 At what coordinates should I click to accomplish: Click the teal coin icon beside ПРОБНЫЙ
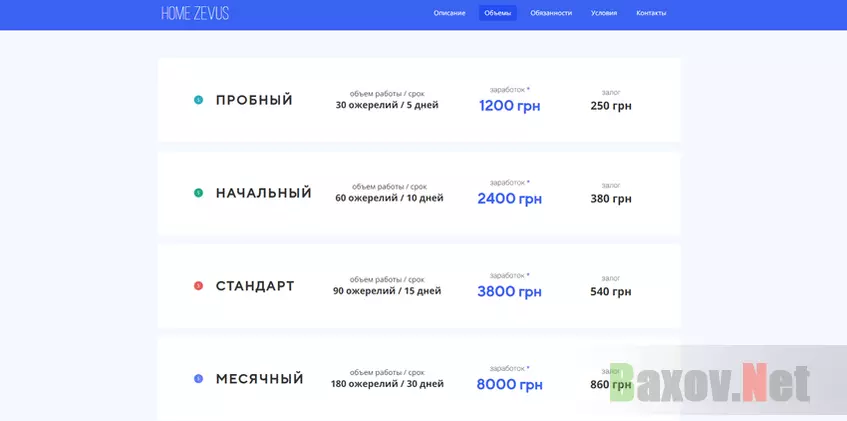[198, 100]
